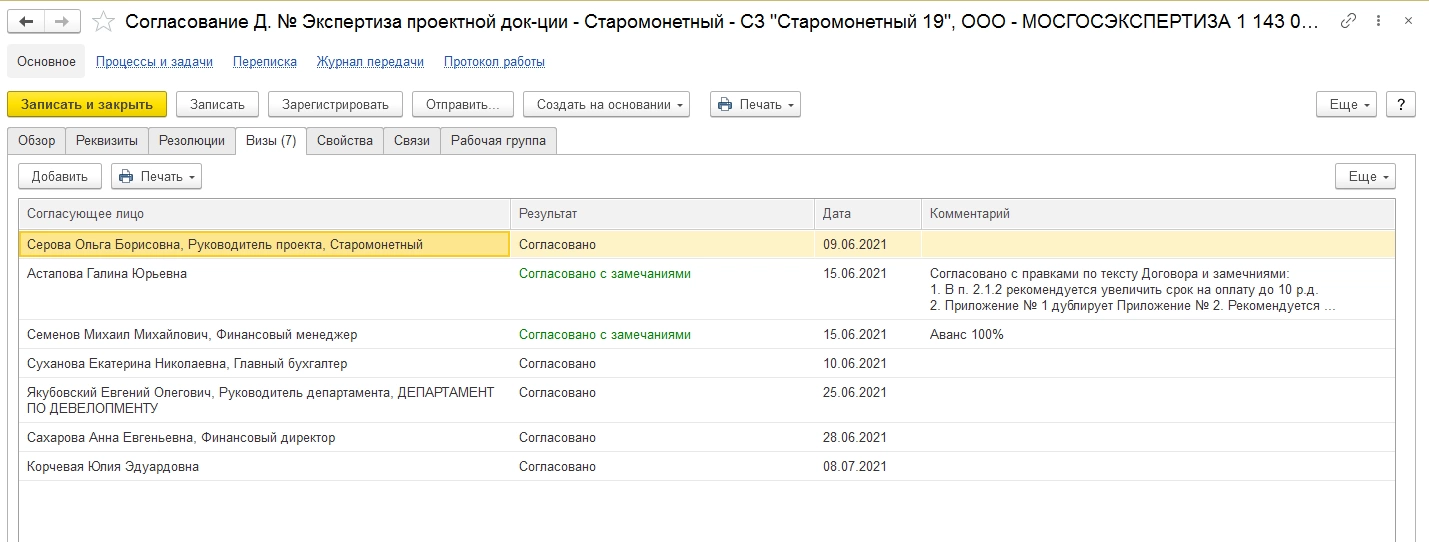
Task: Add document to favorites with star icon
Action: 103,21
